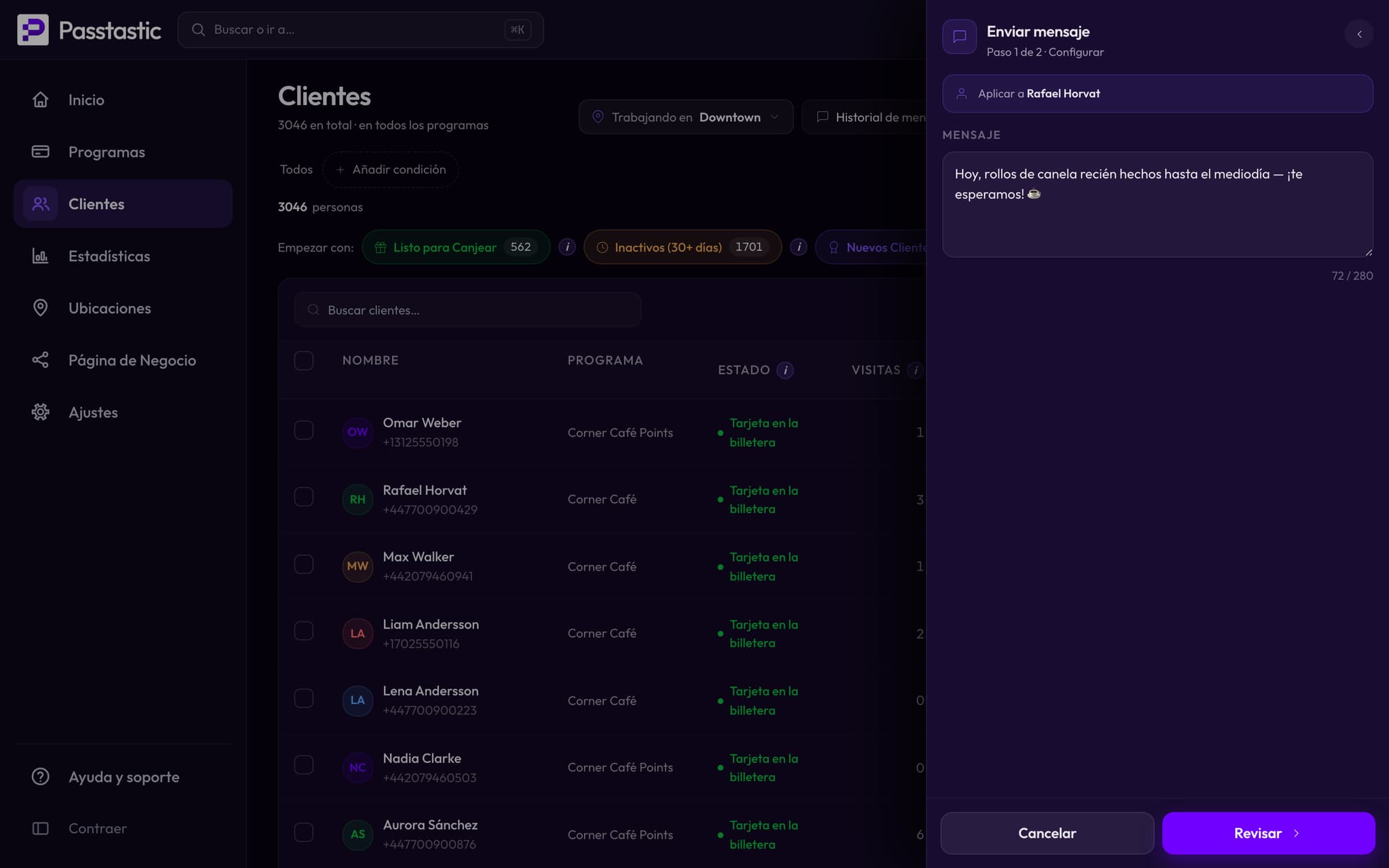1389x868 pixels.
Task: Click the Cancelar button
Action: click(1047, 833)
